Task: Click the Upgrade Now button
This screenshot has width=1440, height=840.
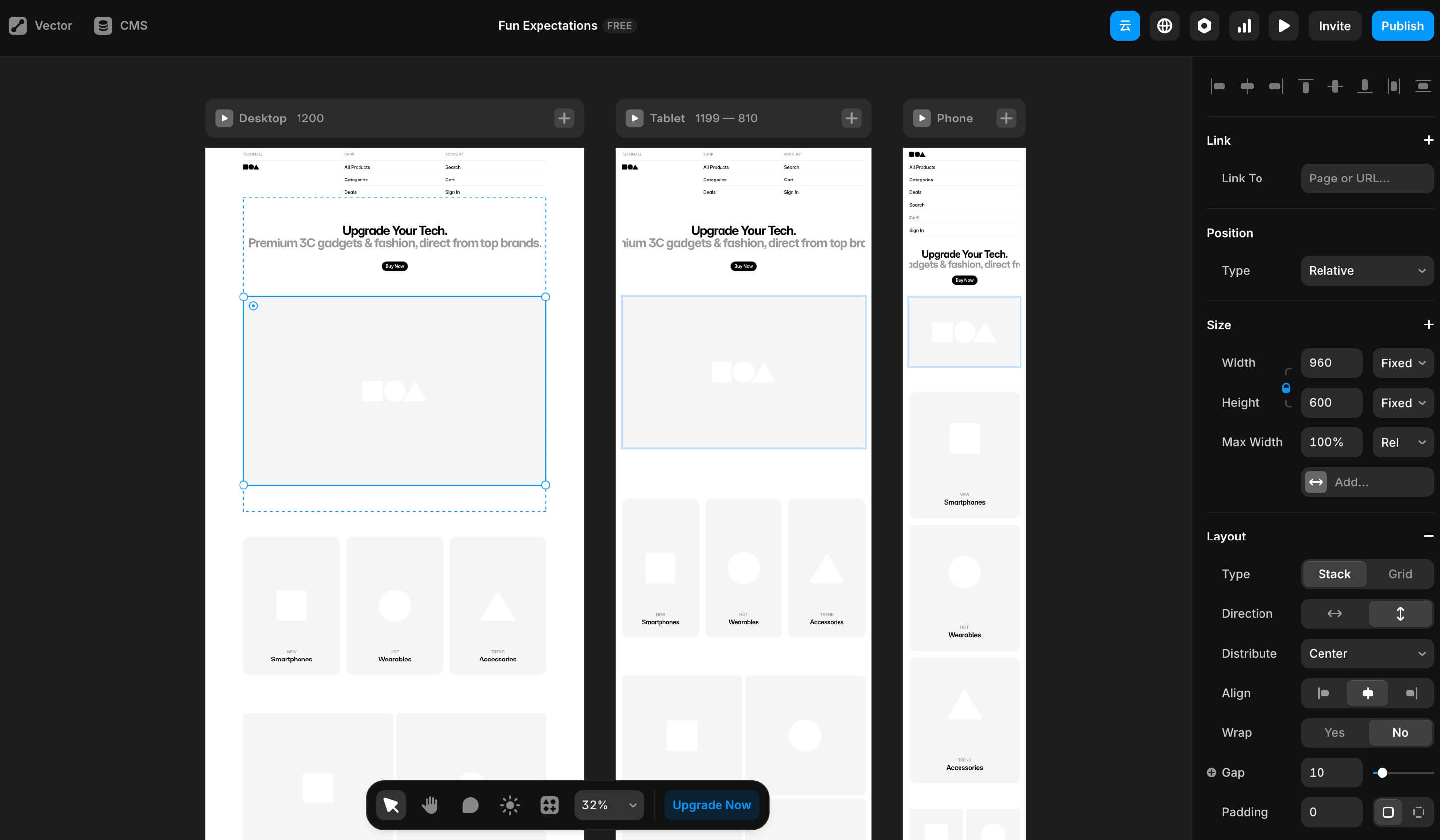Action: coord(712,805)
